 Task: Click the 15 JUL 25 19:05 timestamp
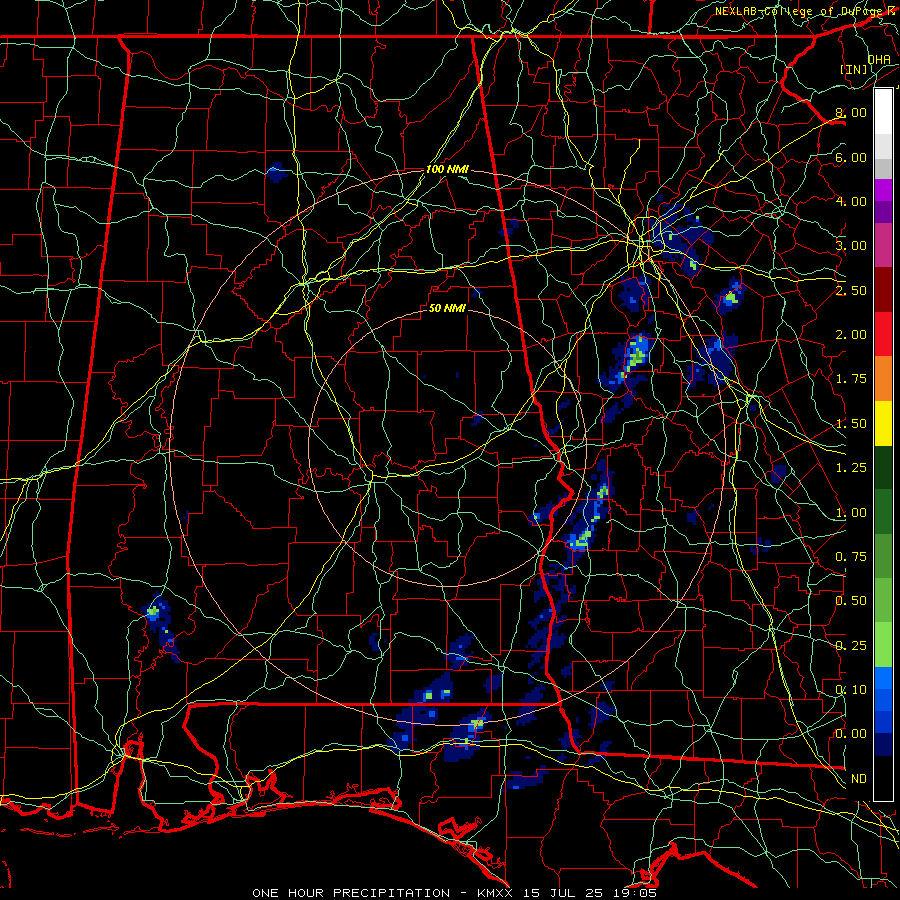(589, 893)
